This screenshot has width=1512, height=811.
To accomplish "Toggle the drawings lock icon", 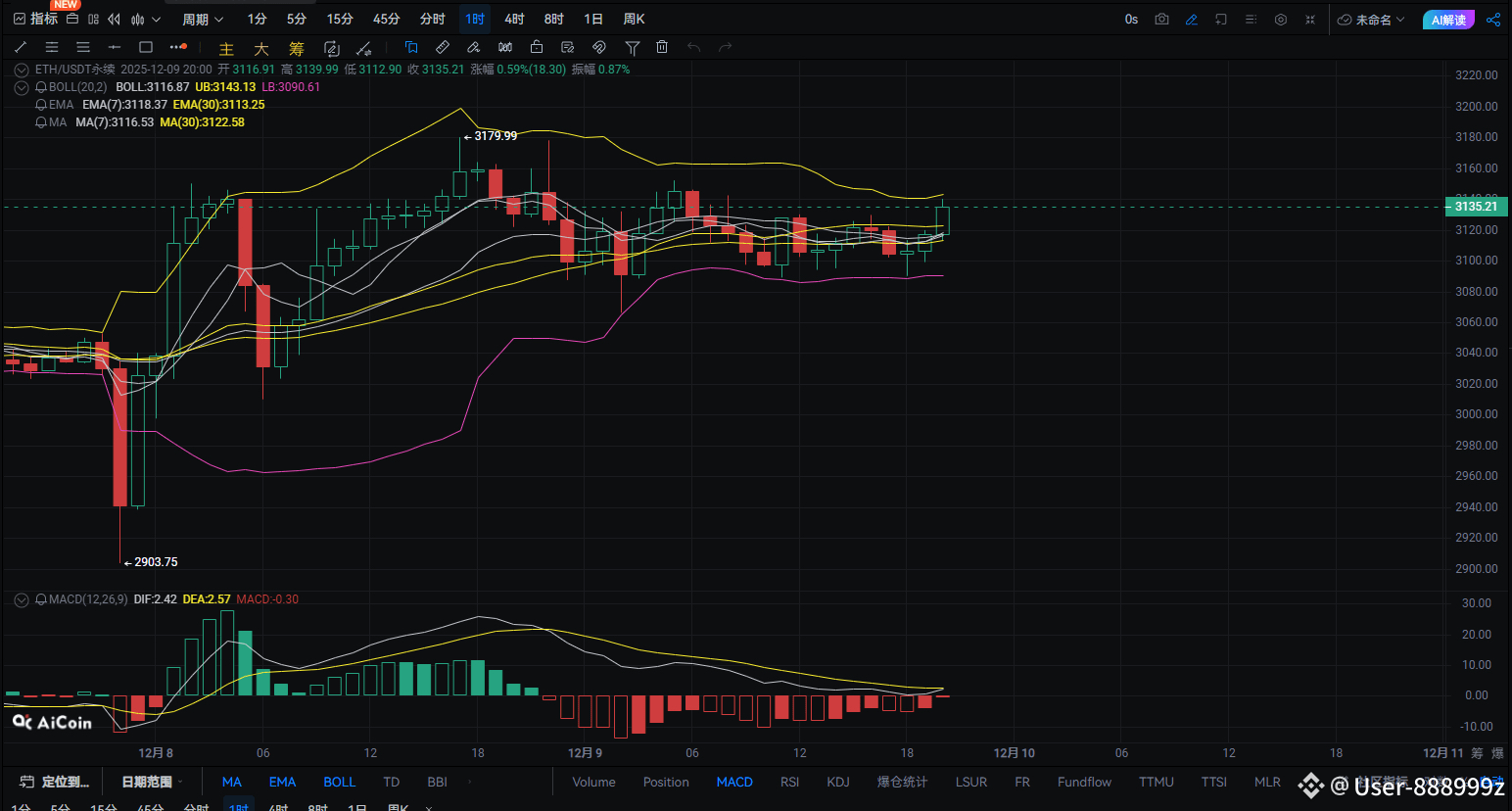I will click(x=537, y=47).
